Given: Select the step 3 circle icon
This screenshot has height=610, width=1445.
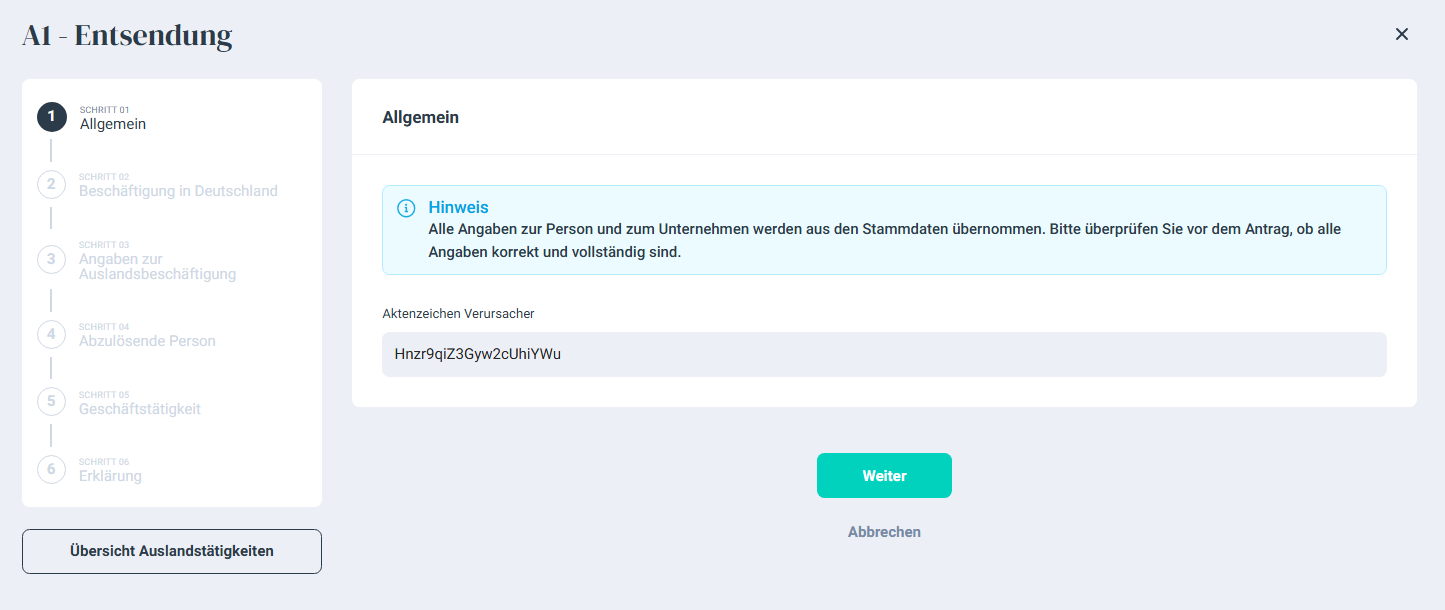Looking at the screenshot, I should tap(52, 259).
